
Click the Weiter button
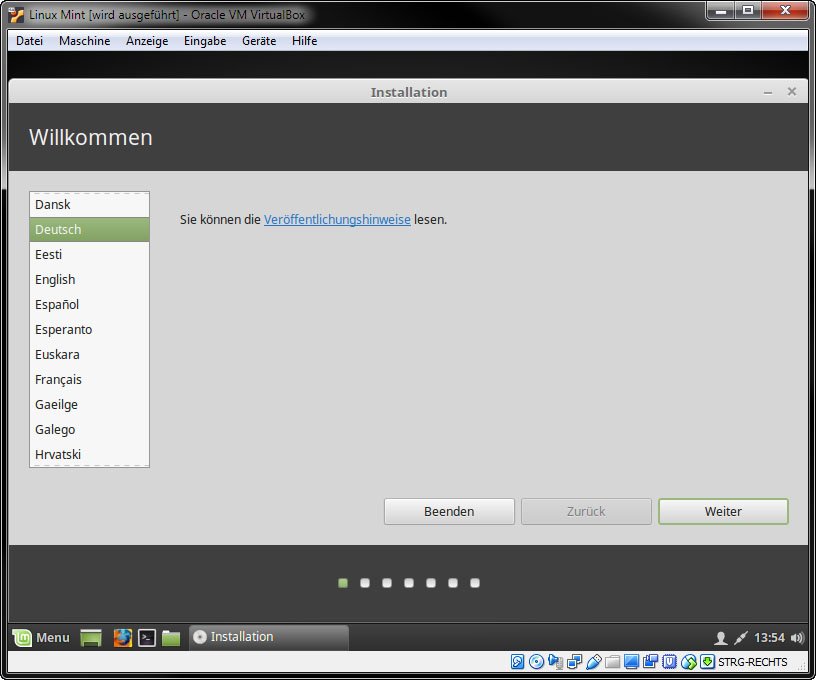pyautogui.click(x=723, y=511)
